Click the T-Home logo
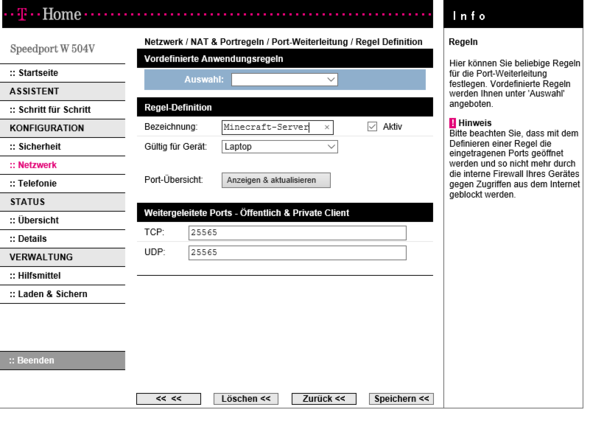Image resolution: width=590 pixels, height=421 pixels. pos(50,14)
